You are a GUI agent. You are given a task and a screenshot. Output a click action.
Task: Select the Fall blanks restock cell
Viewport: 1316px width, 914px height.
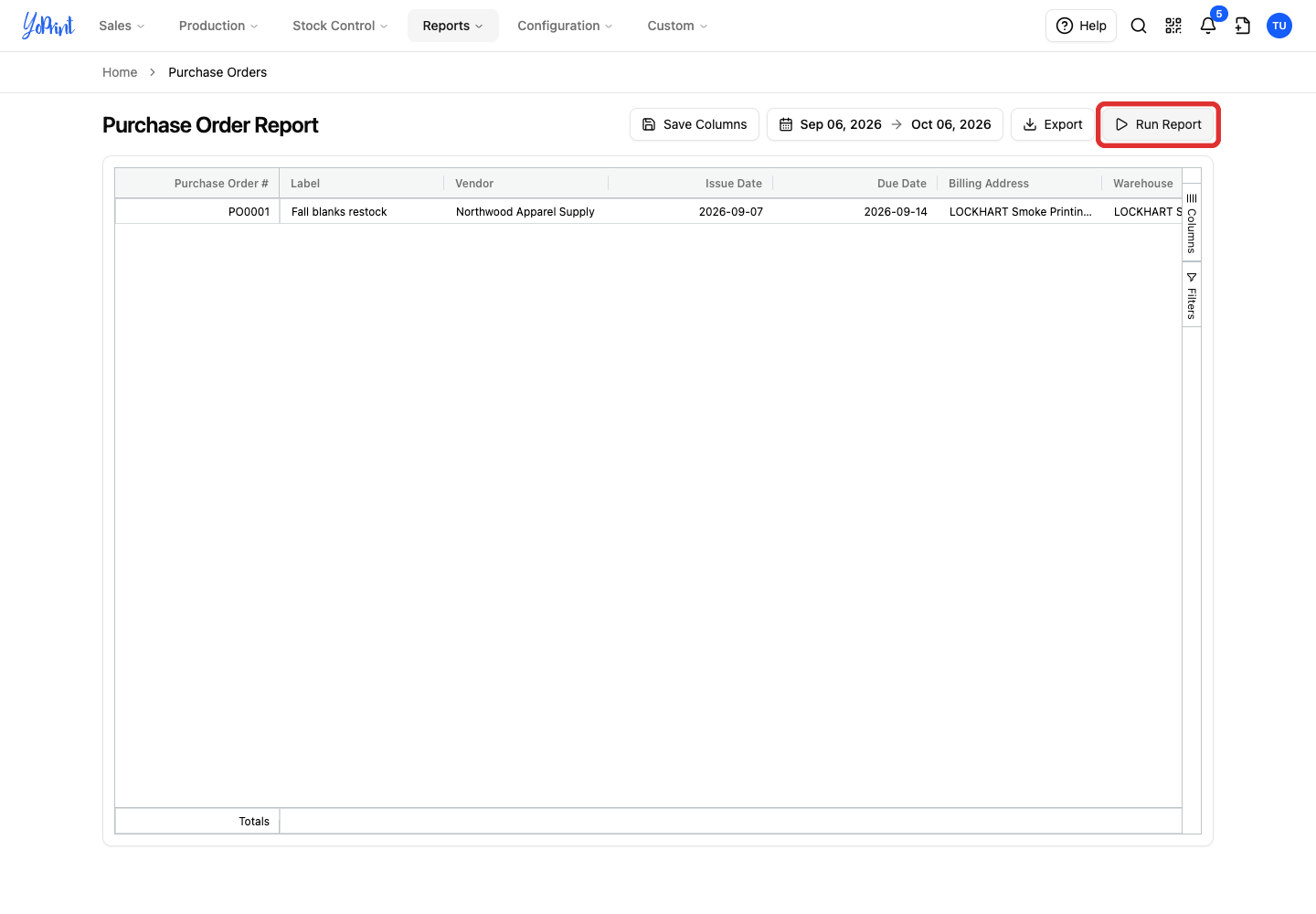coord(362,212)
